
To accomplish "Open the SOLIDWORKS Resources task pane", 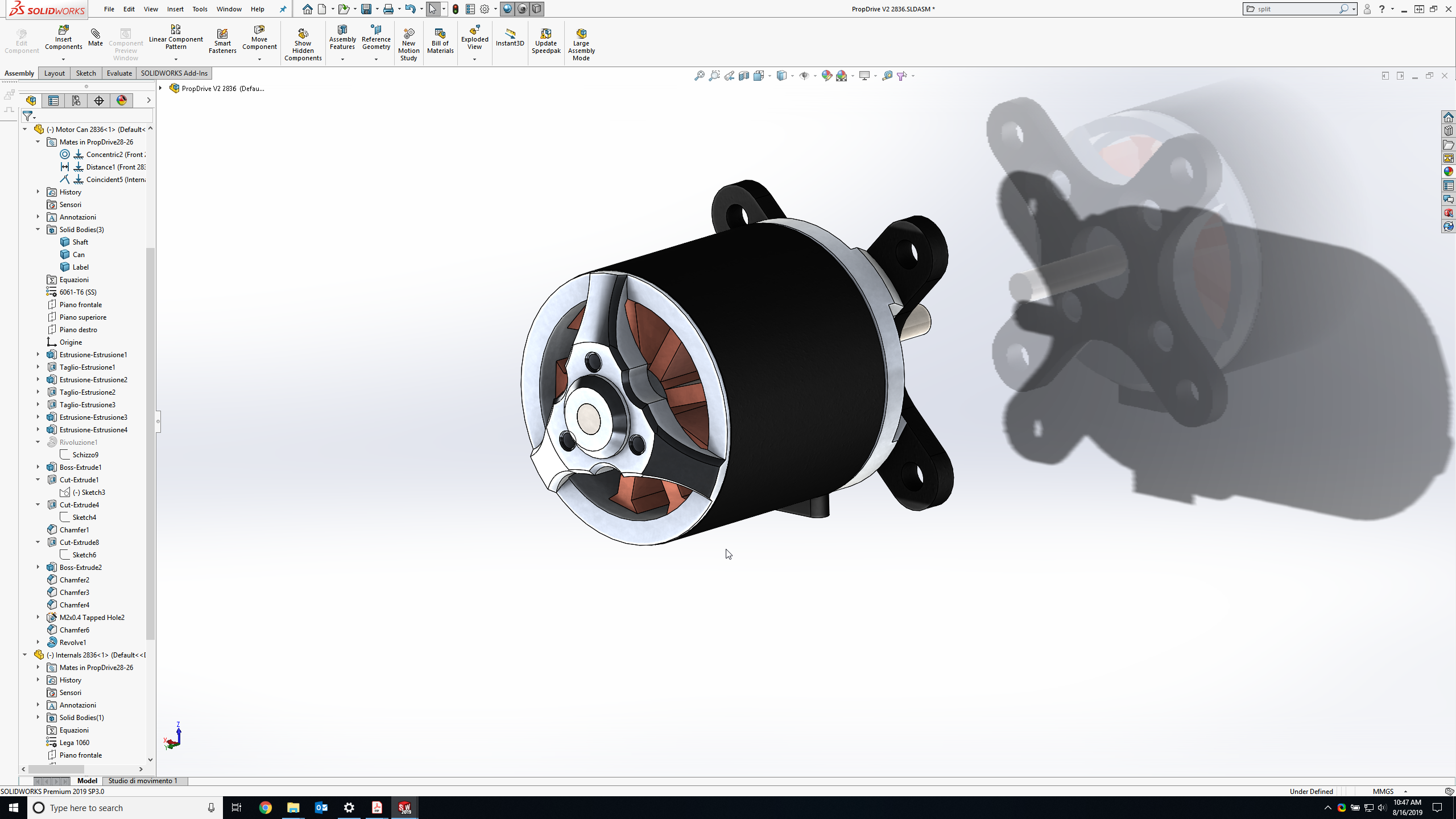I will point(1448,117).
